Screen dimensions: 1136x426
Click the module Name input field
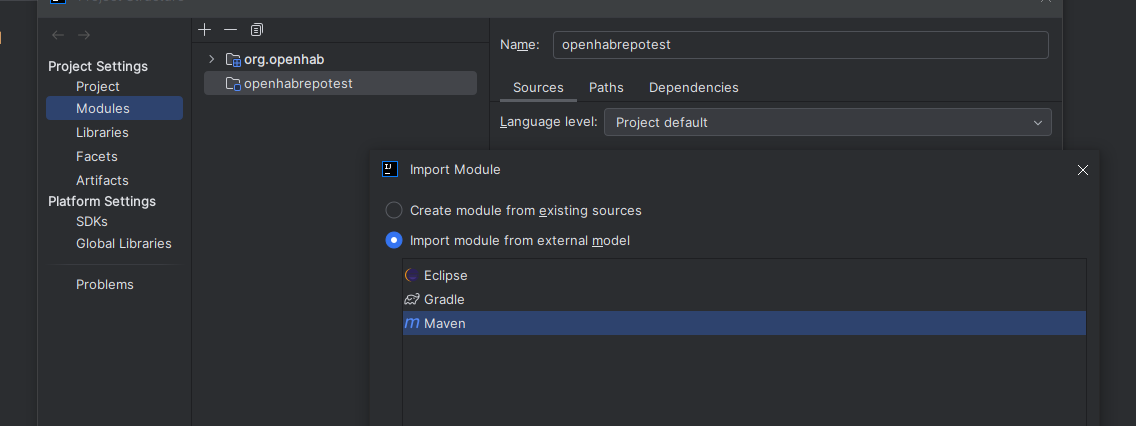pos(799,45)
